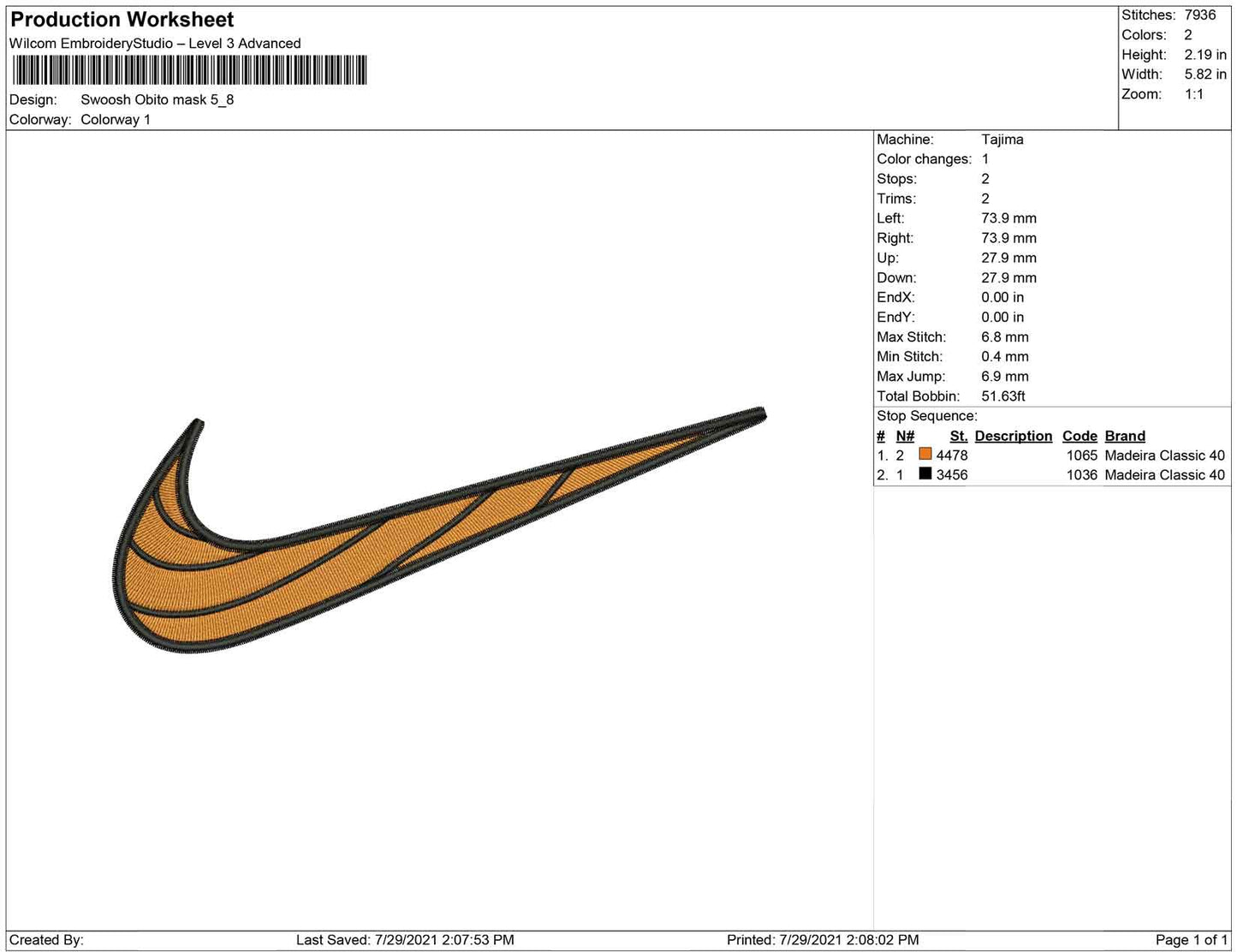The width and height of the screenshot is (1237, 952).
Task: Click the "Colors:" label in the header
Action: click(1144, 35)
